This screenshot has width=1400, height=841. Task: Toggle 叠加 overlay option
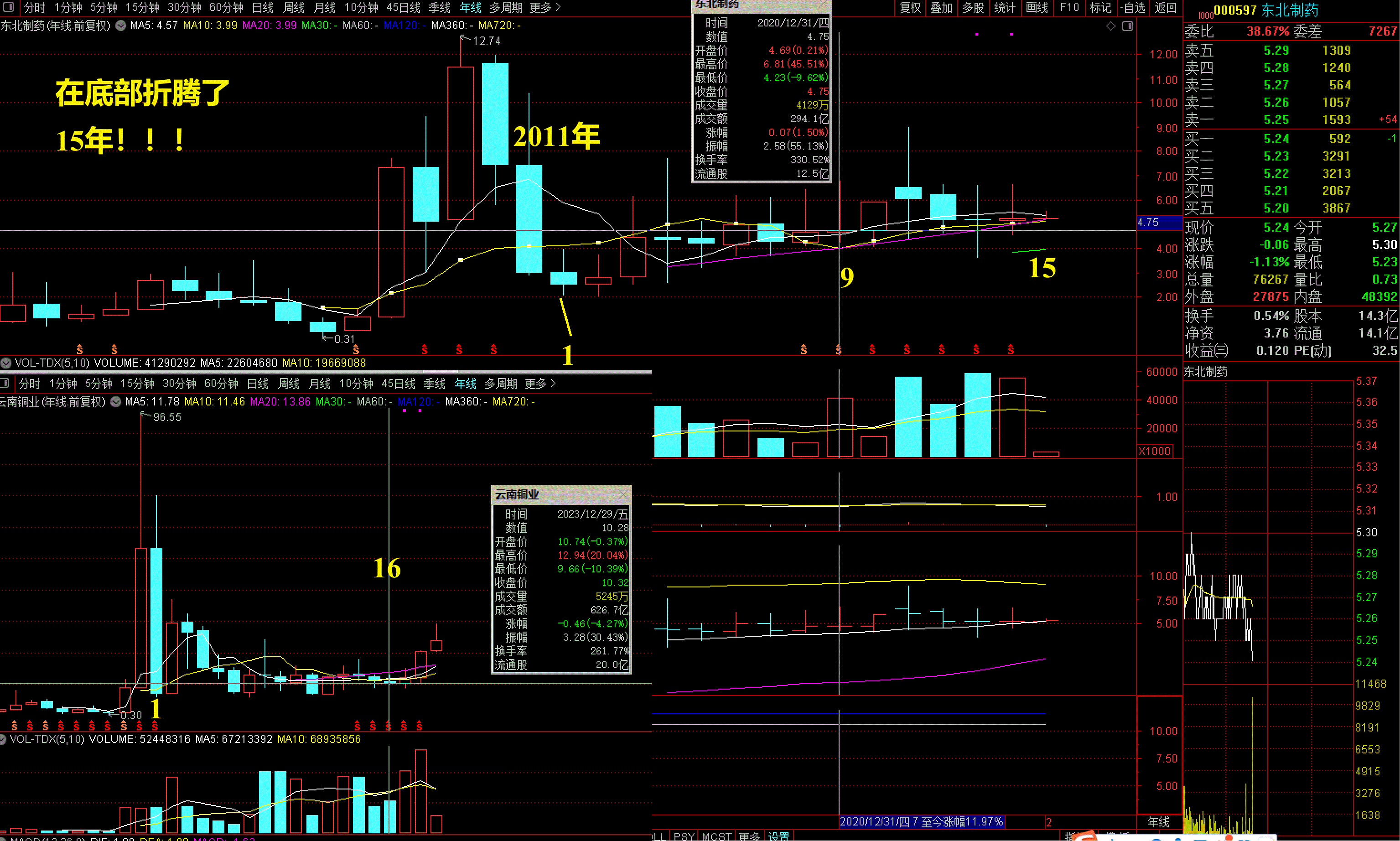[x=941, y=7]
